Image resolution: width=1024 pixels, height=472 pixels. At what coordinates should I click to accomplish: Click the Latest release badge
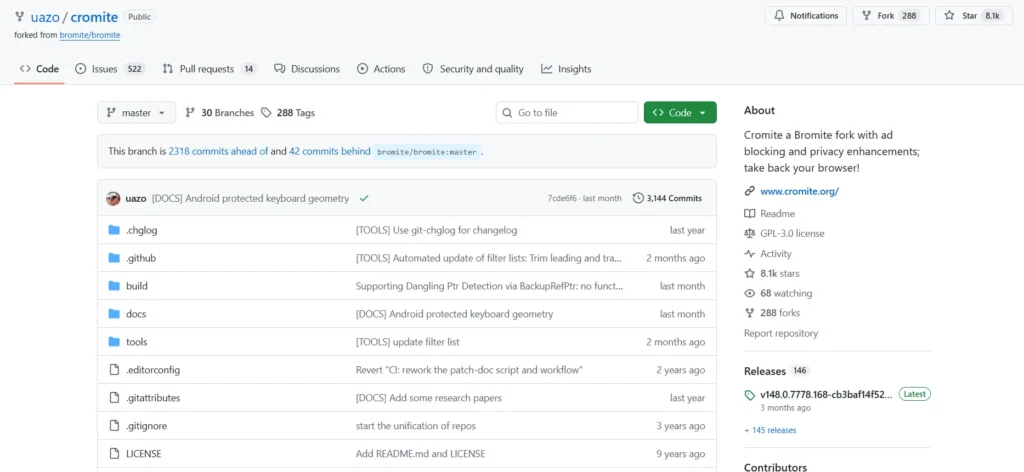click(x=914, y=394)
